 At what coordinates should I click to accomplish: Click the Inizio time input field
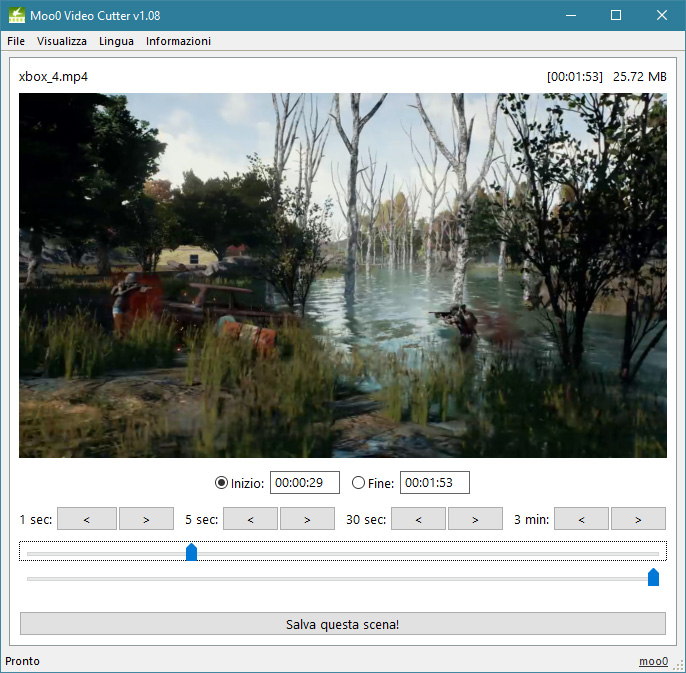305,483
